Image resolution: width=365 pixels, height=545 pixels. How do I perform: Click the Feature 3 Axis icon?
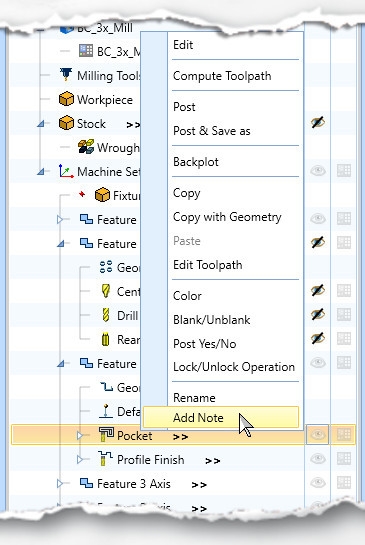[x=86, y=483]
